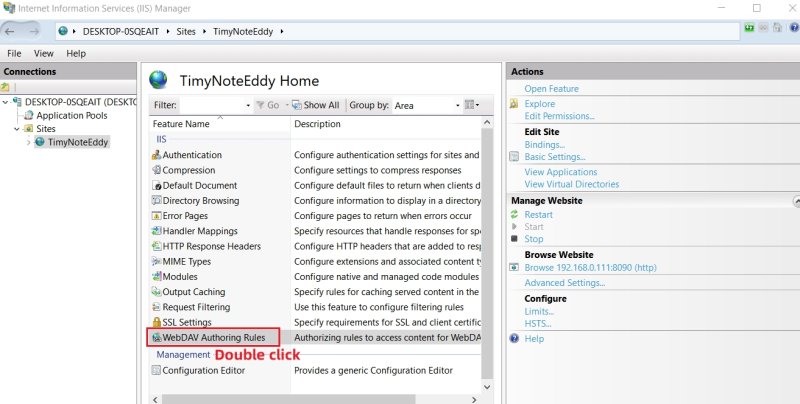Open the Configuration Editor feature

[205, 370]
